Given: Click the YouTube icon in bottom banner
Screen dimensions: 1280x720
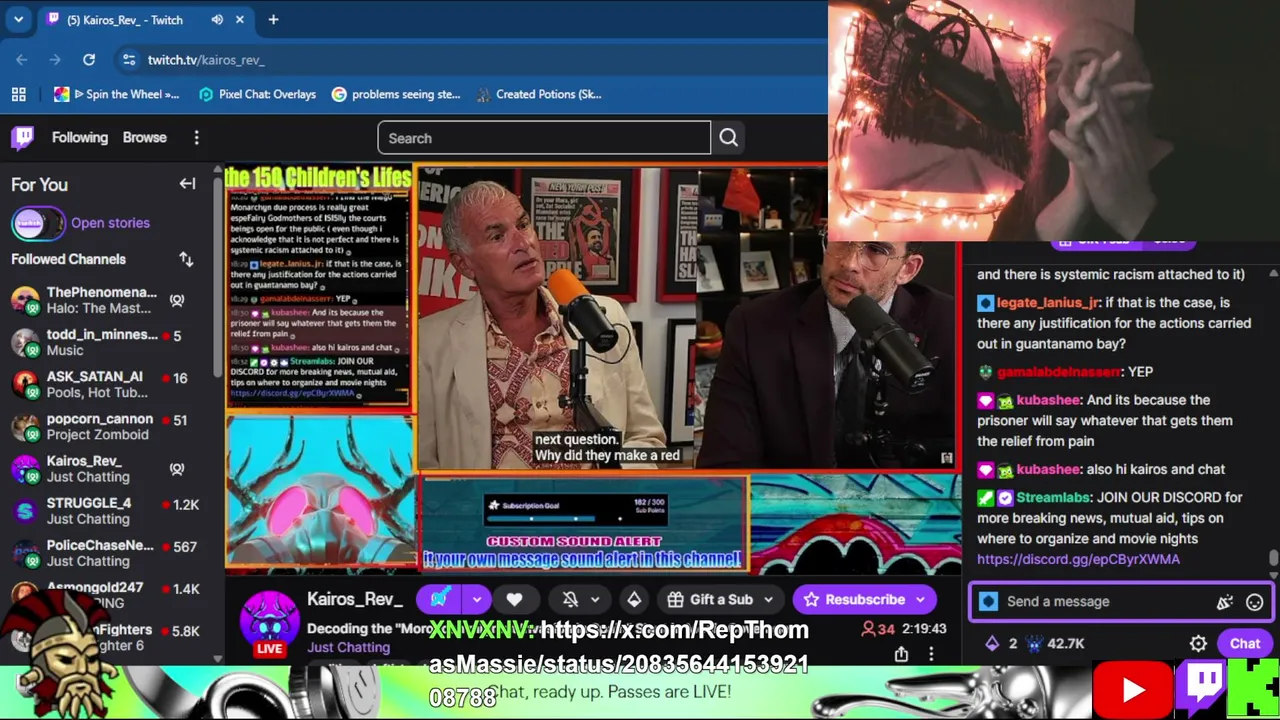Looking at the screenshot, I should point(1133,690).
